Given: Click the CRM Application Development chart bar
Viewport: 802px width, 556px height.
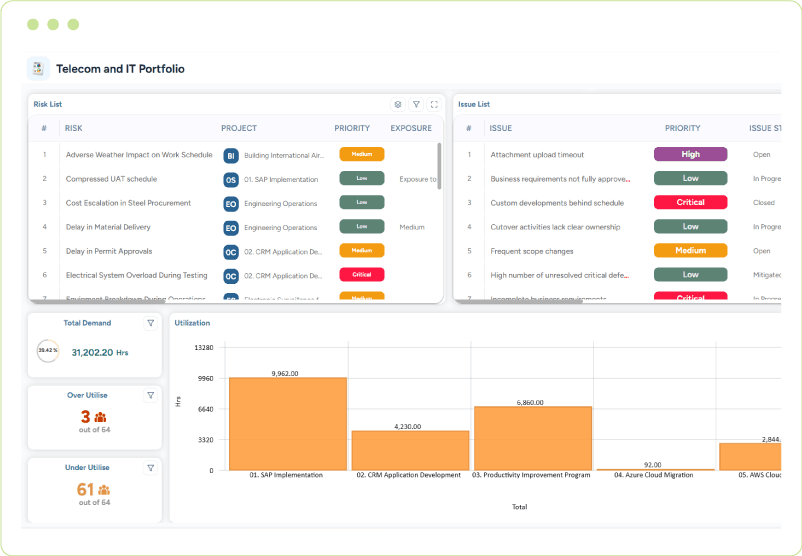Looking at the screenshot, I should tap(410, 451).
